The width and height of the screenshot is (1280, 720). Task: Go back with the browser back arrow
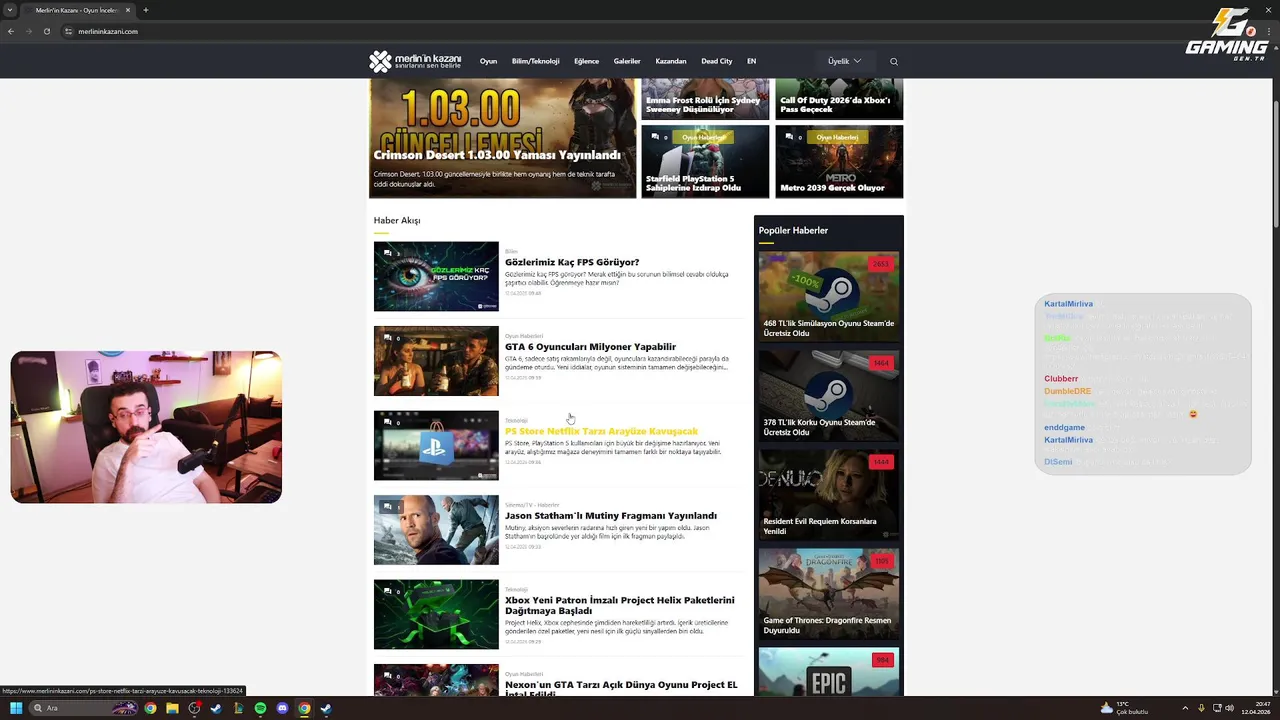tap(11, 31)
